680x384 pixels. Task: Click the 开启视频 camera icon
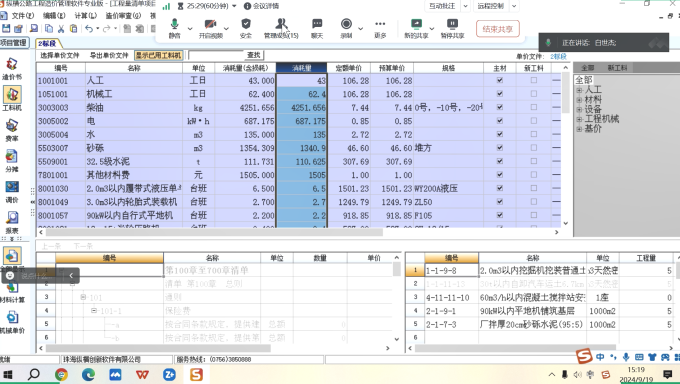pyautogui.click(x=210, y=28)
